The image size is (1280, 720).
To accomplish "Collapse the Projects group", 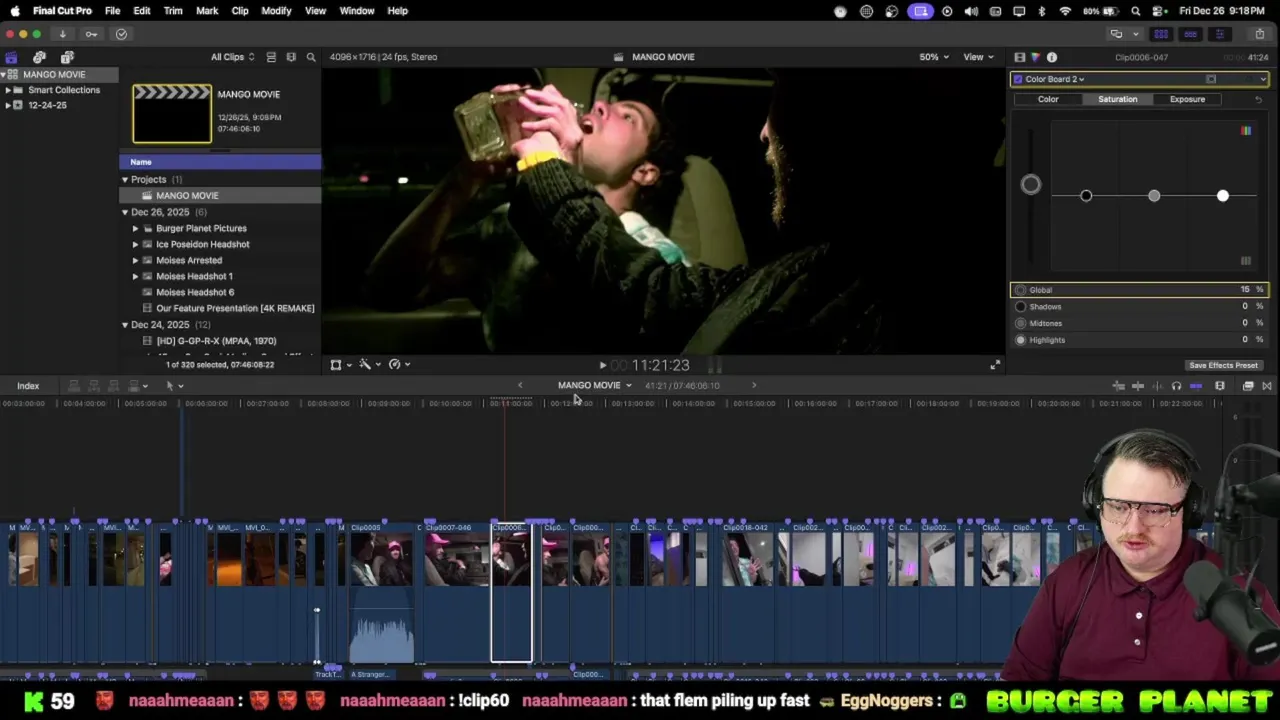I will (125, 180).
